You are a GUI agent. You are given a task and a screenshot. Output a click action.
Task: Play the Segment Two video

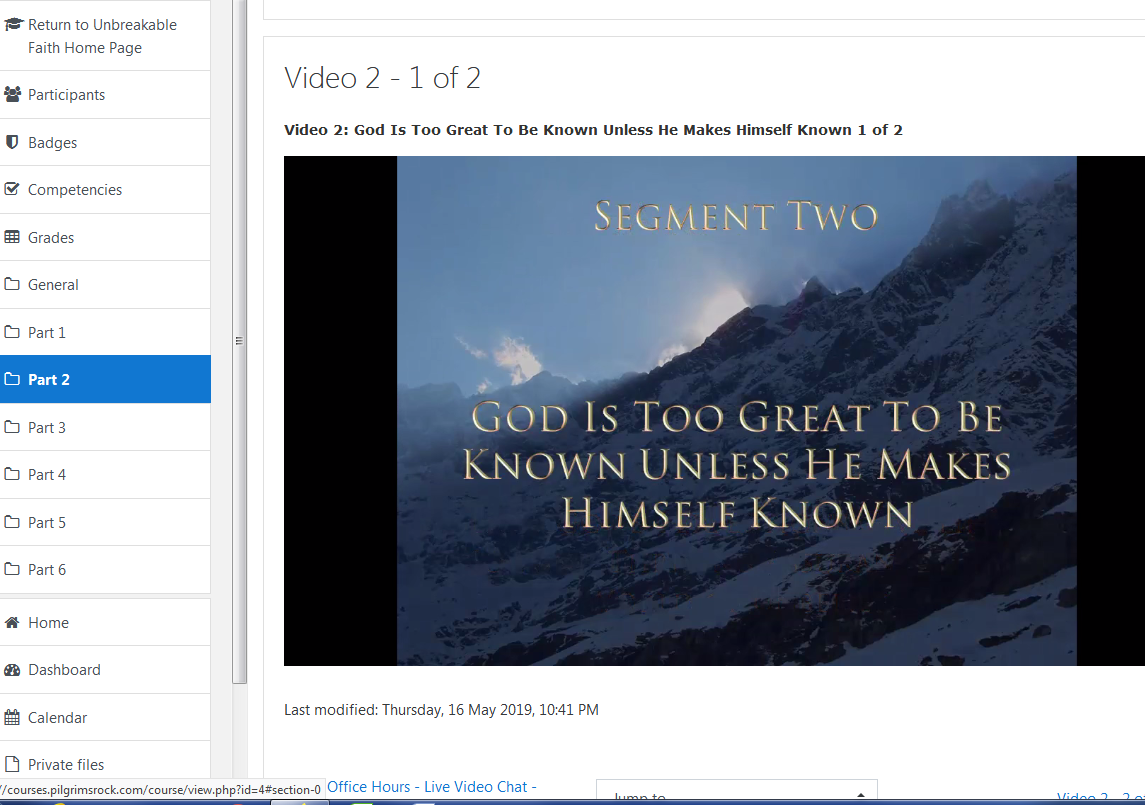coord(736,411)
